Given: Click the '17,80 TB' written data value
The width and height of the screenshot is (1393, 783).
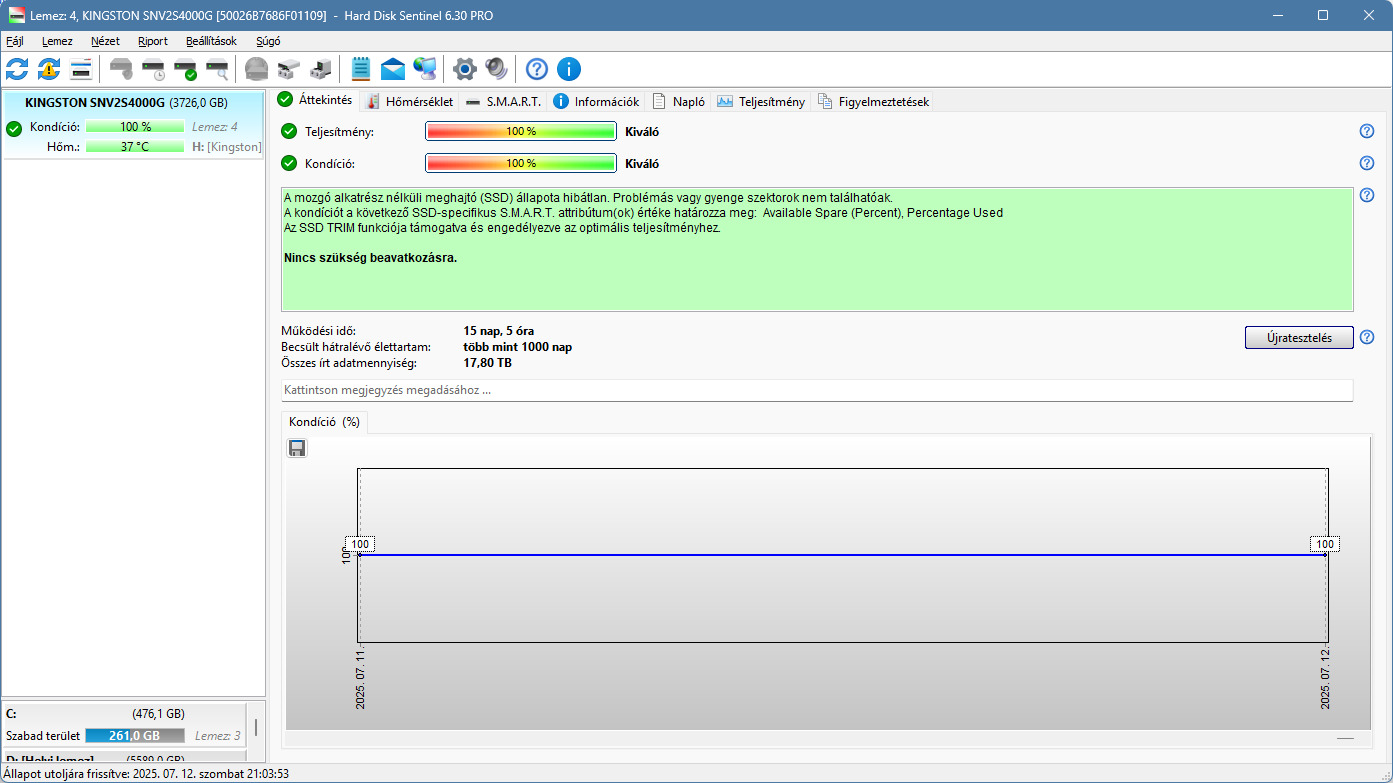Looking at the screenshot, I should point(488,363).
